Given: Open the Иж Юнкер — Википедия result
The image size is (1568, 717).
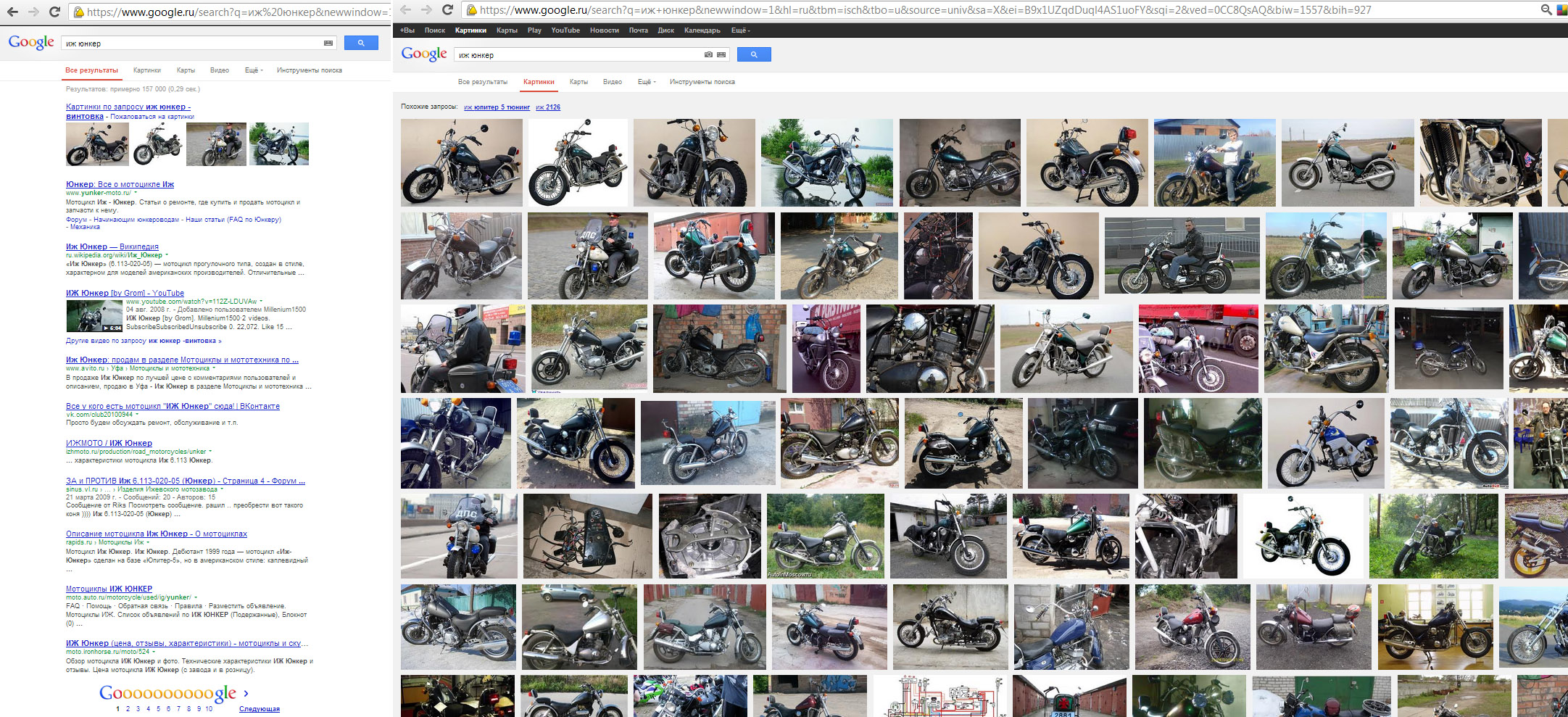Looking at the screenshot, I should click(x=112, y=246).
